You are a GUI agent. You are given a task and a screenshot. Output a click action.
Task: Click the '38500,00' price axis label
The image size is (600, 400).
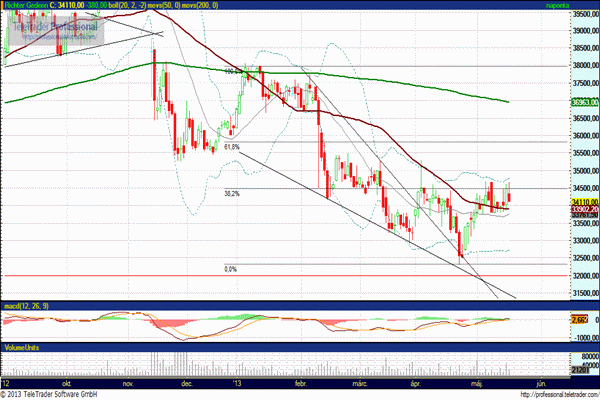[x=585, y=48]
